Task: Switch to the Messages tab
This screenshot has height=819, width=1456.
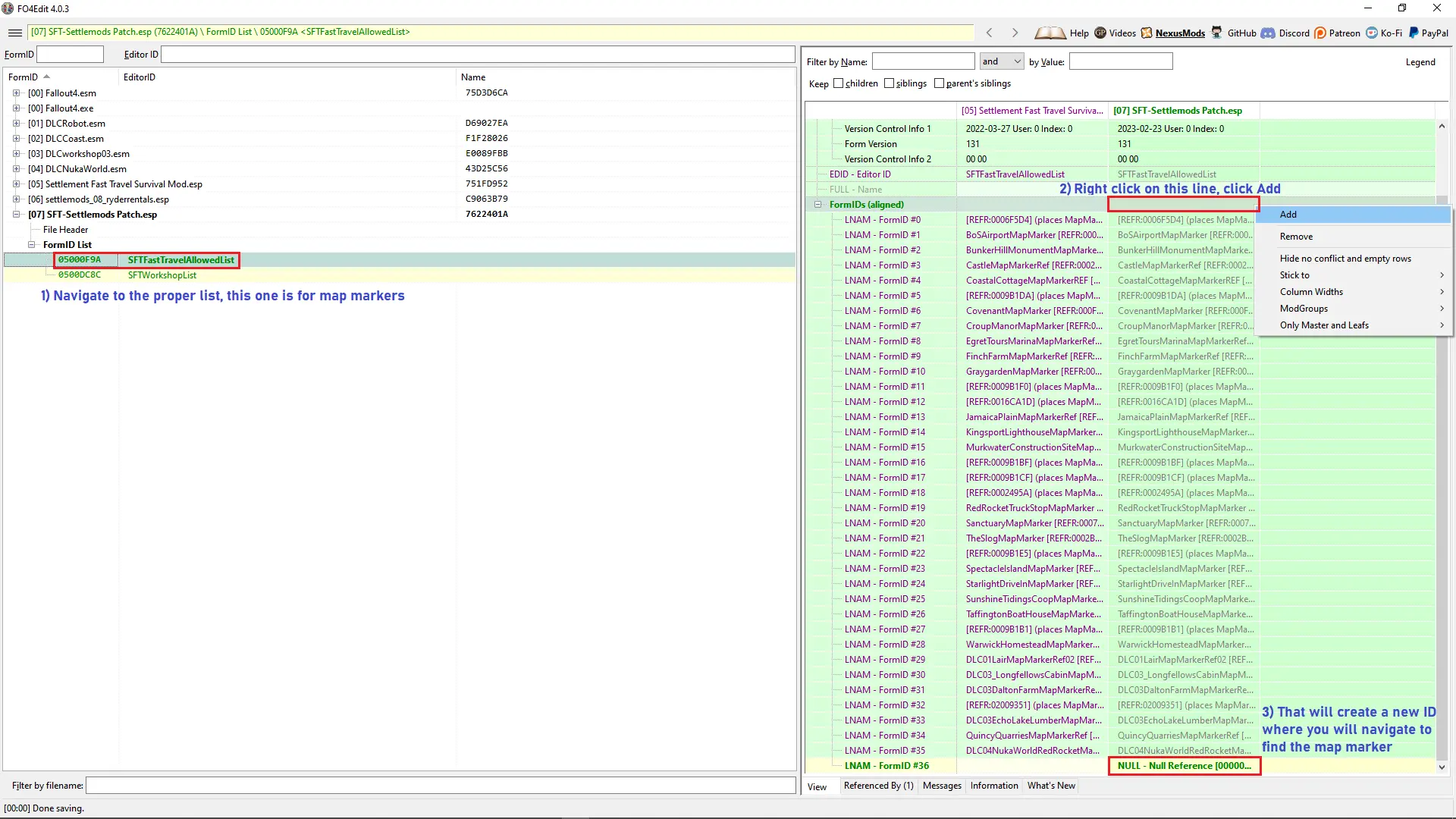Action: pyautogui.click(x=942, y=786)
